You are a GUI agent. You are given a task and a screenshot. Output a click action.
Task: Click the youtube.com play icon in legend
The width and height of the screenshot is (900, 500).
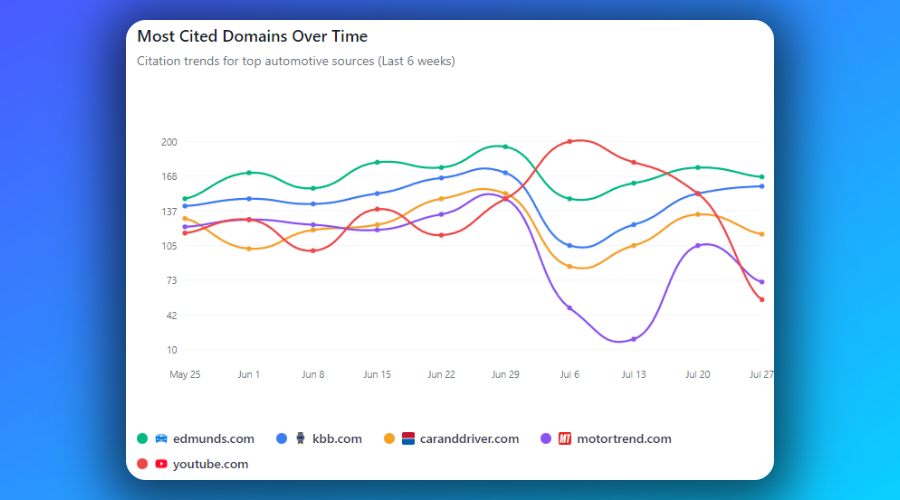[x=161, y=464]
